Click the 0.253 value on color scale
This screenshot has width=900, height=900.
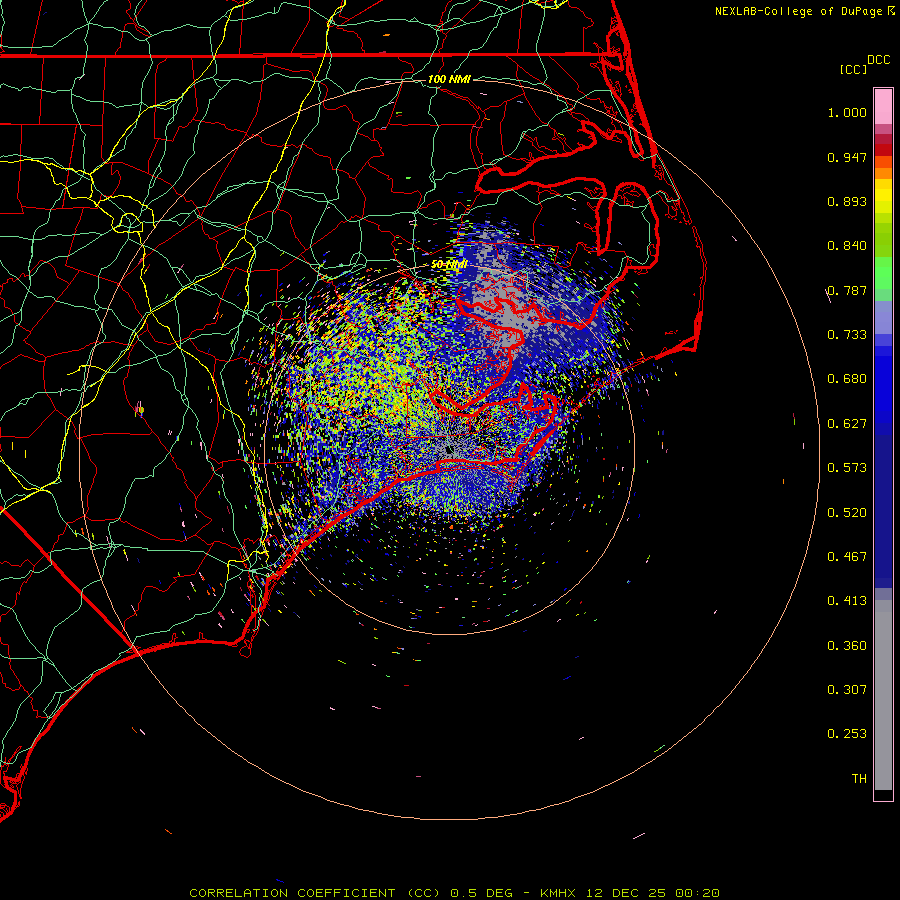click(x=847, y=734)
